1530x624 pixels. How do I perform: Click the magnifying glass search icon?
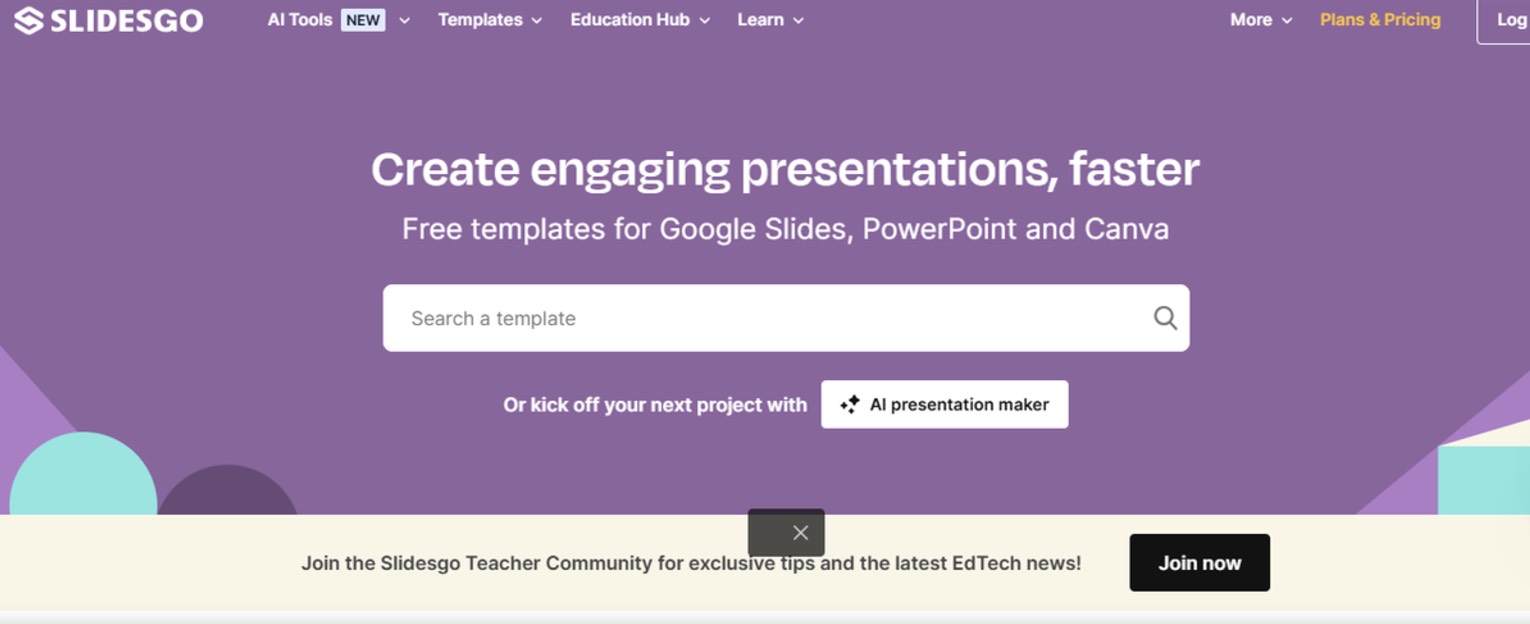click(1165, 318)
